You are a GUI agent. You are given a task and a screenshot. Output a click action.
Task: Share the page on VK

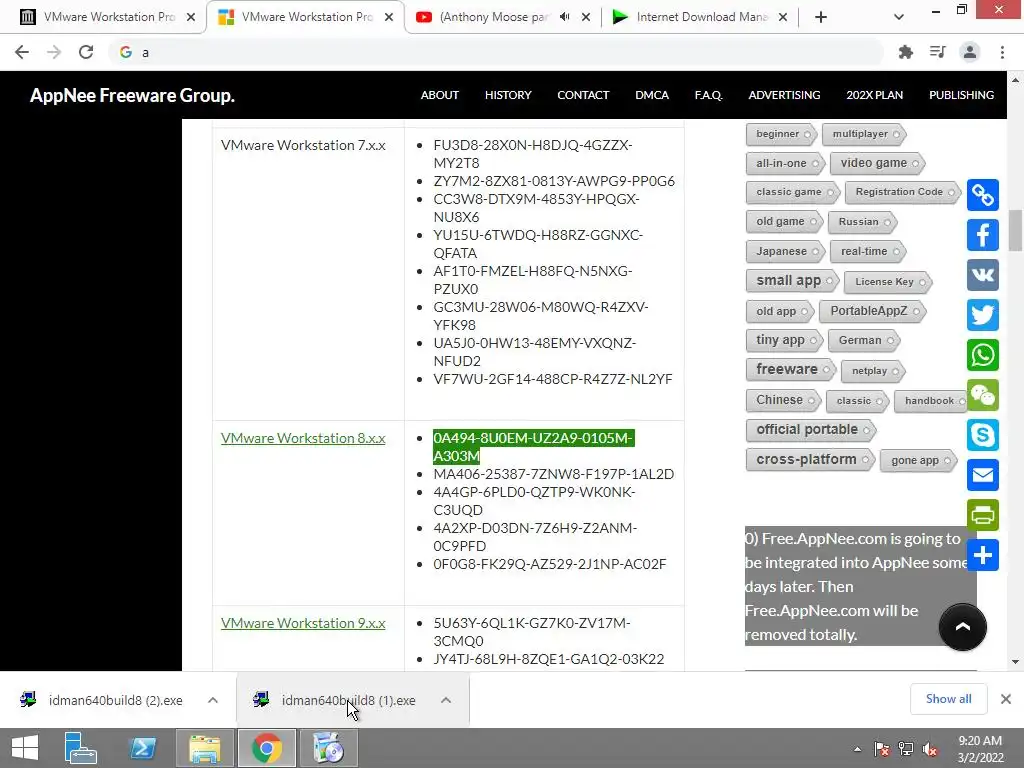click(982, 275)
